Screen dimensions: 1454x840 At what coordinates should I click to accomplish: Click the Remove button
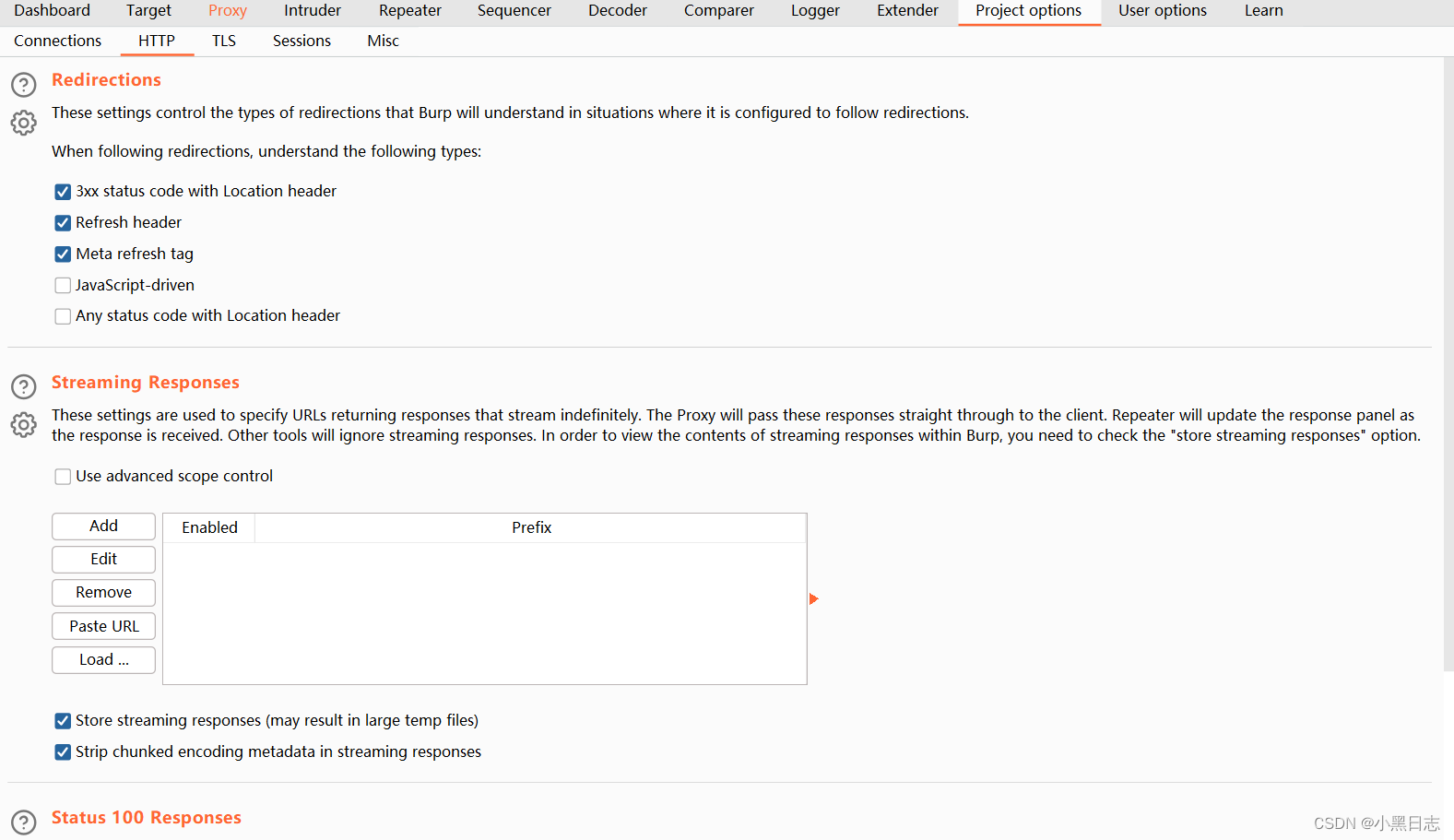pos(103,593)
